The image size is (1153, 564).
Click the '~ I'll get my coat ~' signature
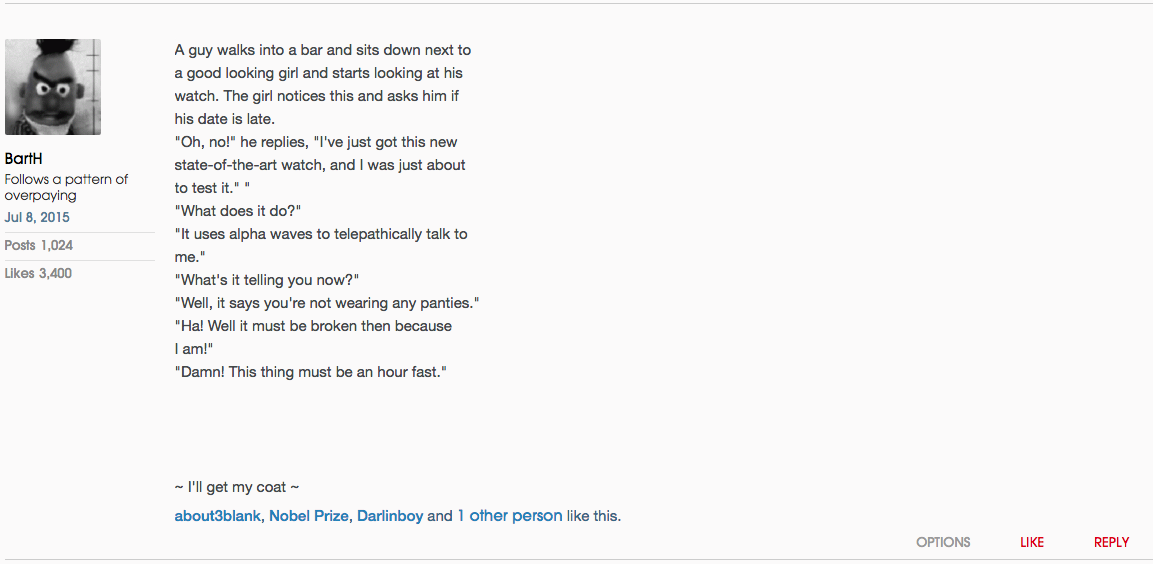tap(237, 487)
